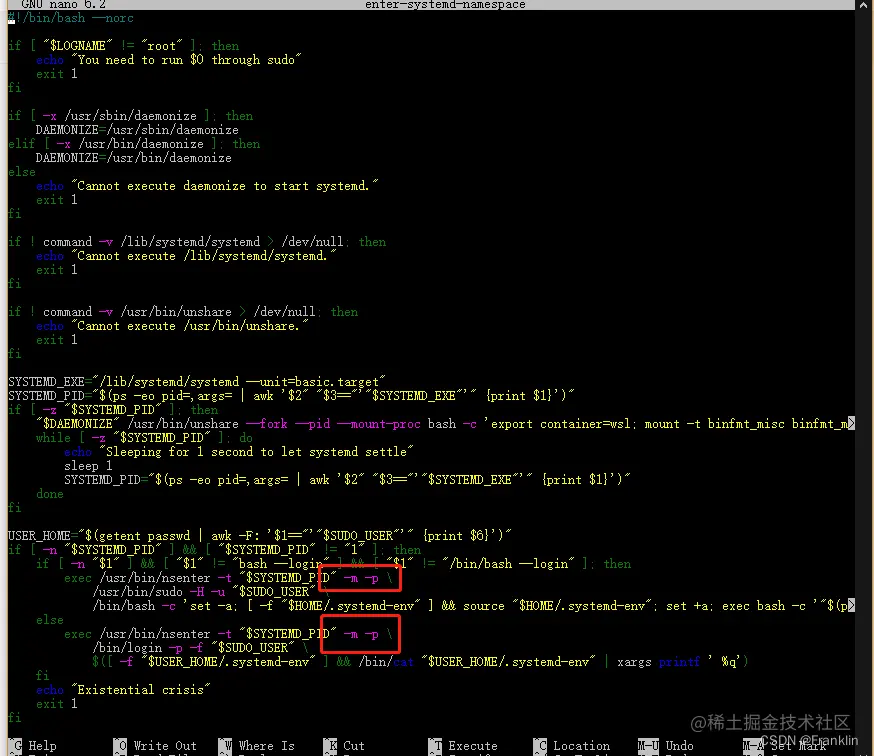Click the "Sleeping for 1 second to let systemd settle" line
Image resolution: width=874 pixels, height=756 pixels.
point(239,452)
